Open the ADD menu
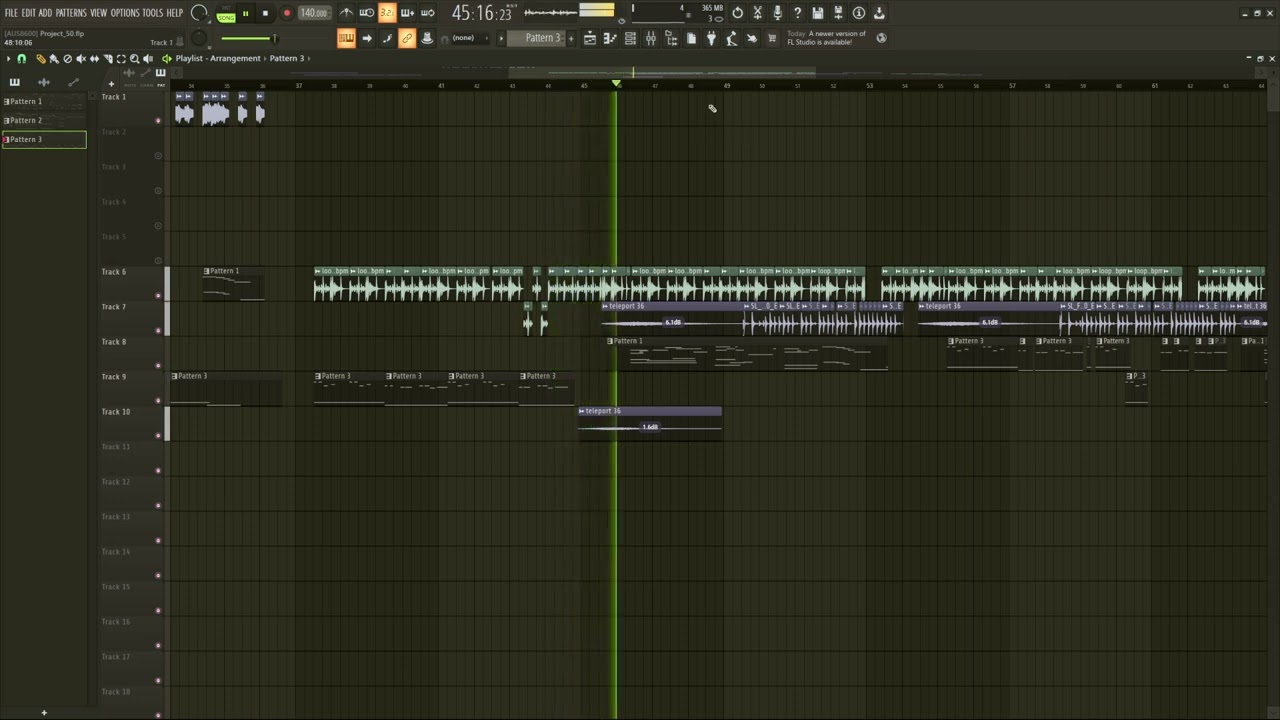Image resolution: width=1280 pixels, height=720 pixels. pyautogui.click(x=45, y=13)
